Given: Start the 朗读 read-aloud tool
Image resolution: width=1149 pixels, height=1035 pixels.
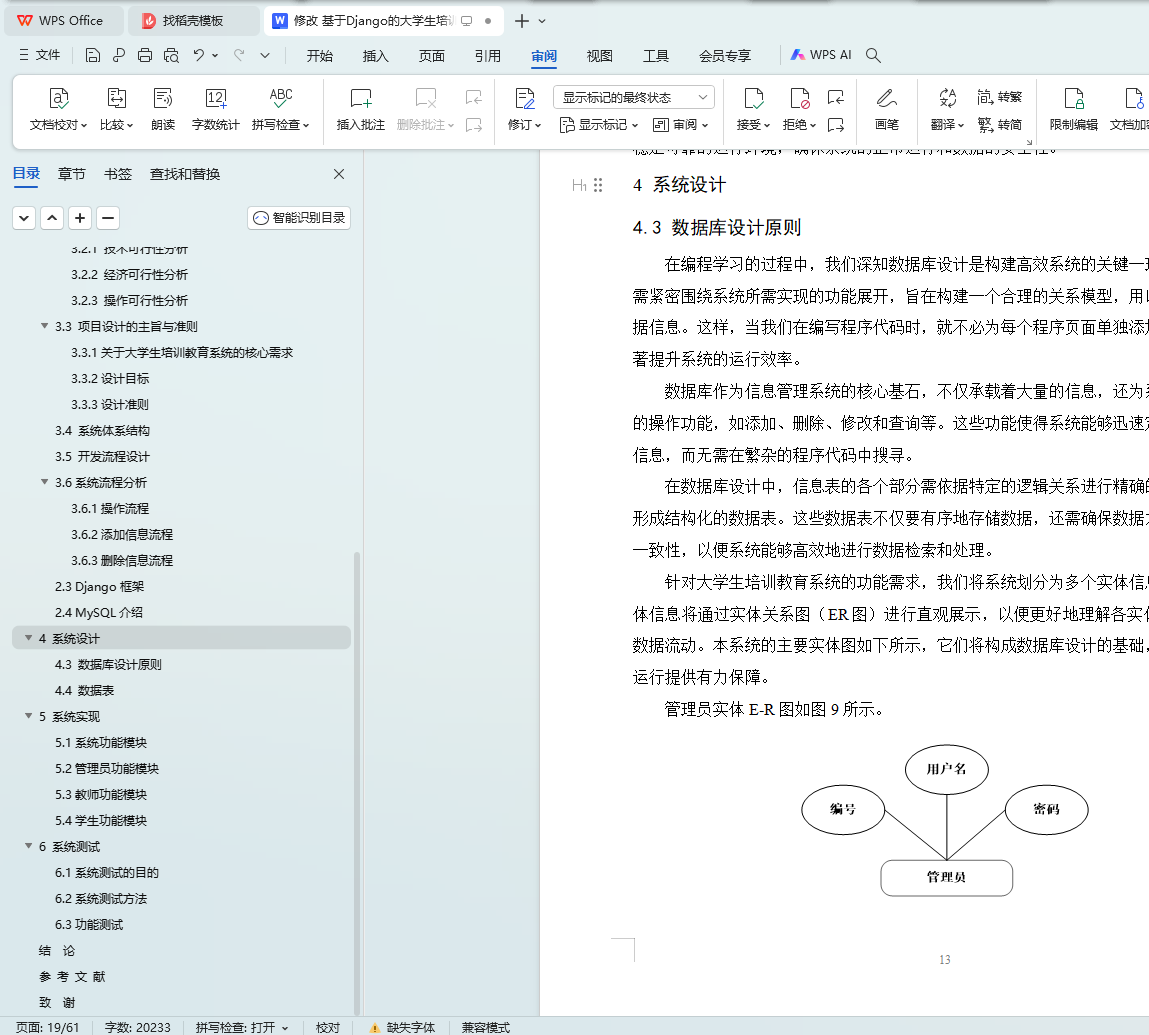Looking at the screenshot, I should [163, 108].
